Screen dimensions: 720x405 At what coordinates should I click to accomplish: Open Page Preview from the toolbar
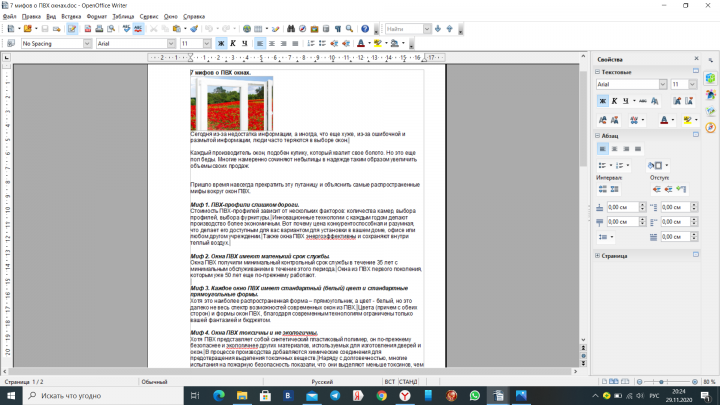[x=111, y=29]
